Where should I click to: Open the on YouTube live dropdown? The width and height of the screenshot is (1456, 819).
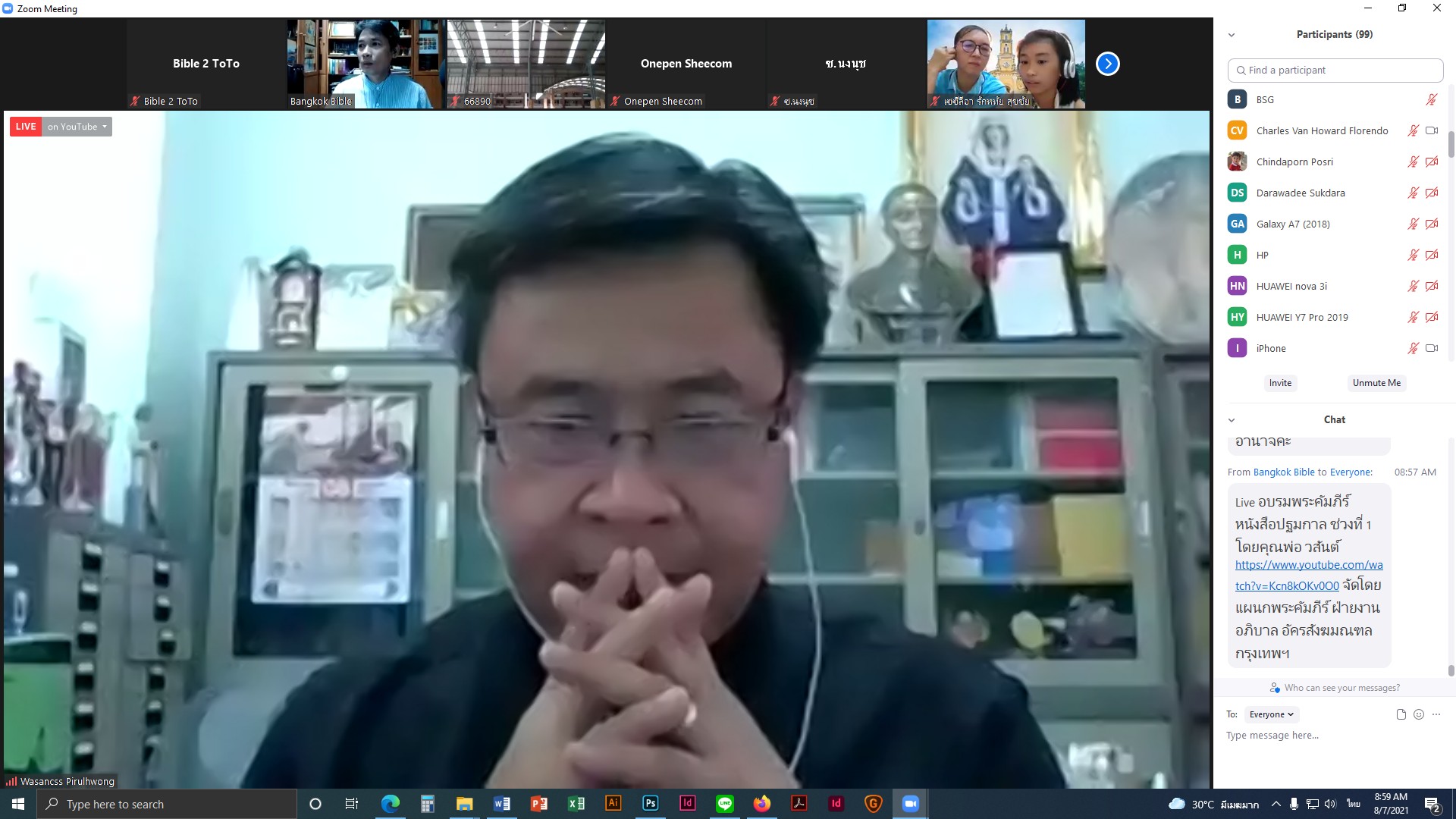[x=77, y=127]
